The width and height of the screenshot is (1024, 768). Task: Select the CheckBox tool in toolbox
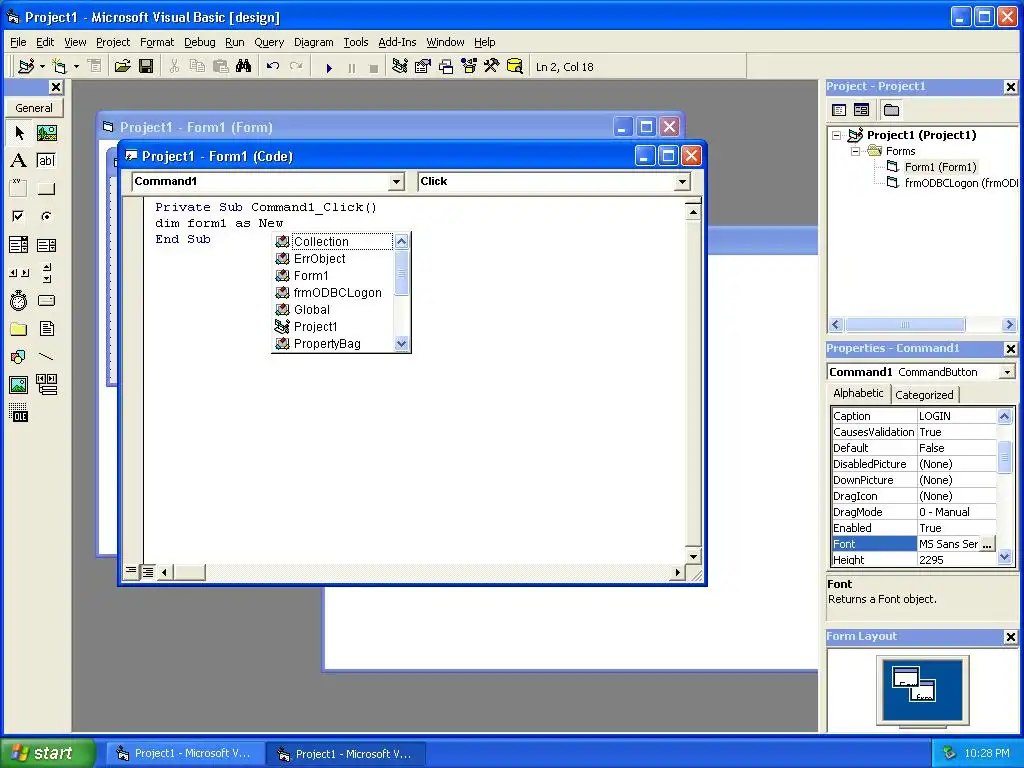click(x=19, y=216)
